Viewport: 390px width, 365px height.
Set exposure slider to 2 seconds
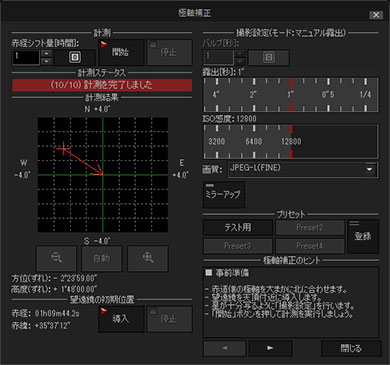254,95
